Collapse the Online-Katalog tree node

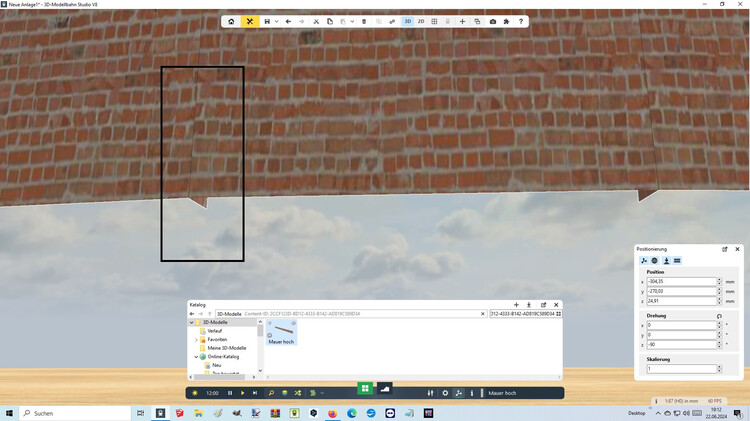(197, 356)
